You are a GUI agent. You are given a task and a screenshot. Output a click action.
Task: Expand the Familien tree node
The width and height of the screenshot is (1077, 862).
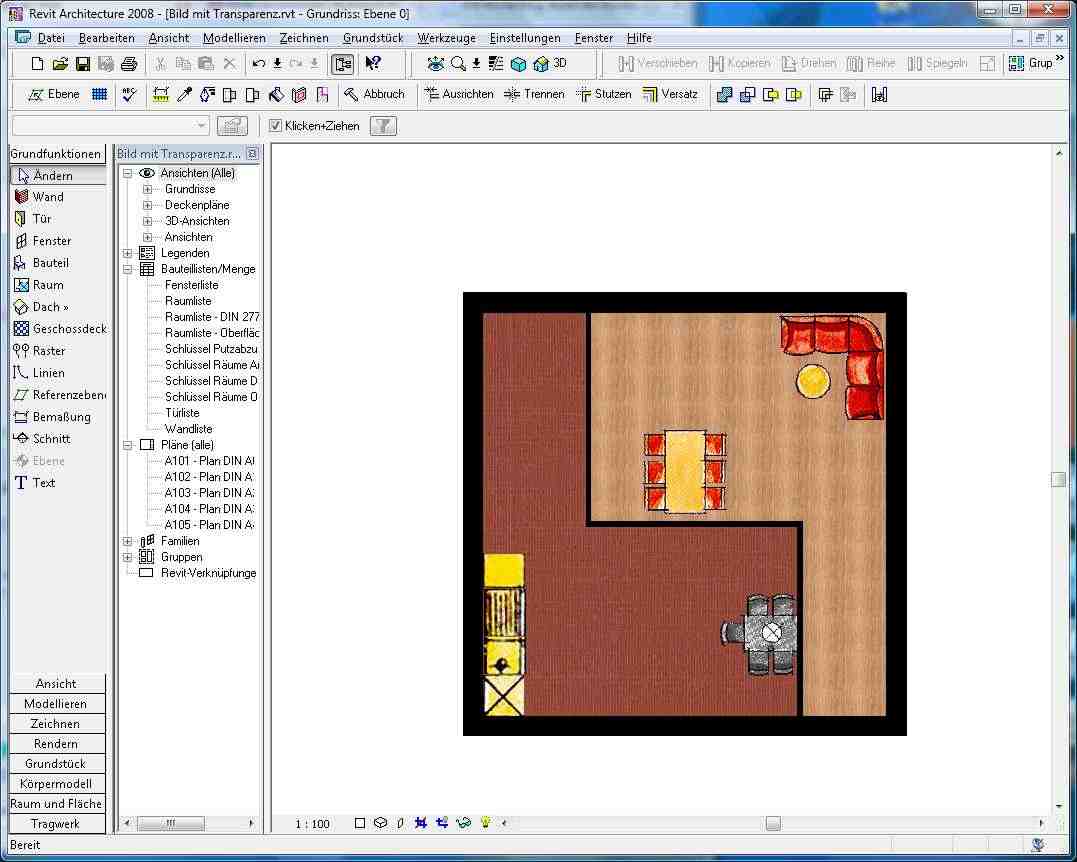127,541
